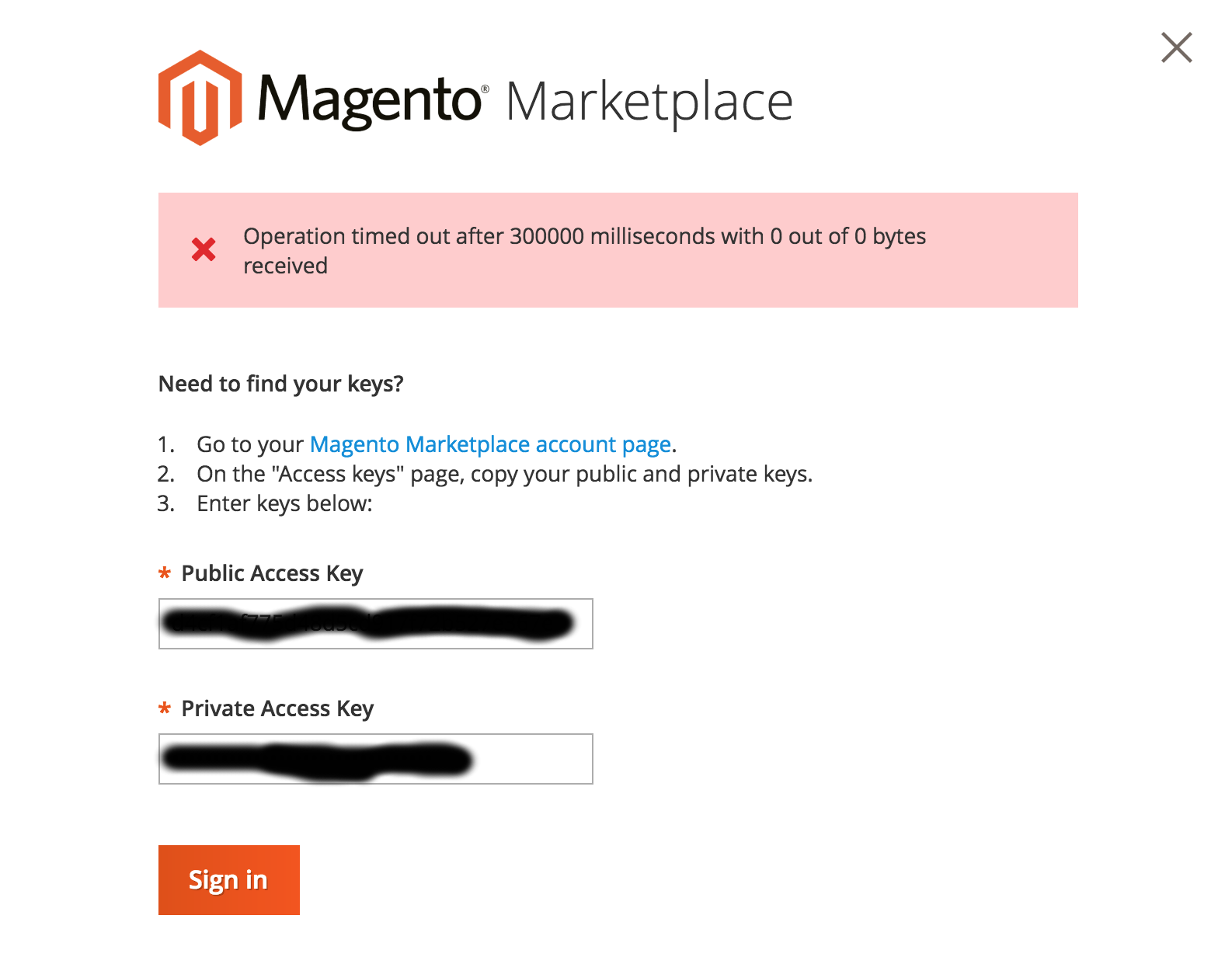1232x971 pixels.
Task: Click the asterisk beside Private Access Key
Action: (x=165, y=709)
